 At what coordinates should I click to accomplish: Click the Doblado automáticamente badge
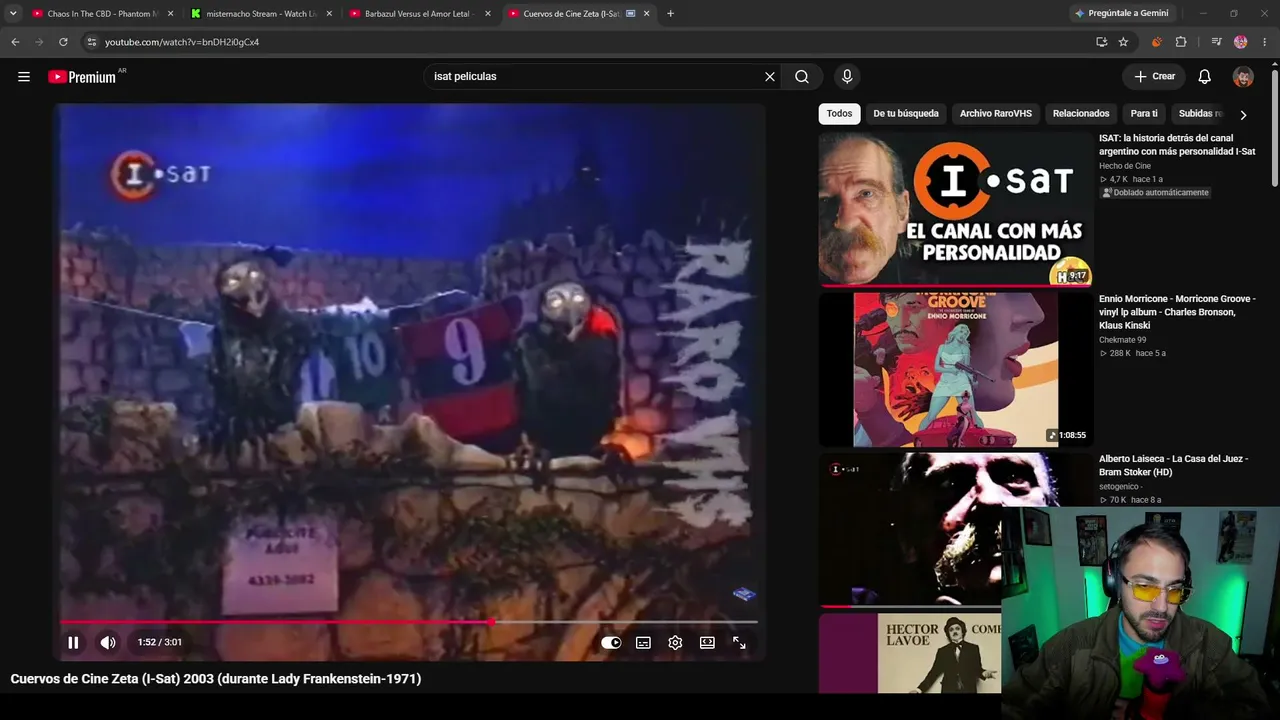[1155, 193]
